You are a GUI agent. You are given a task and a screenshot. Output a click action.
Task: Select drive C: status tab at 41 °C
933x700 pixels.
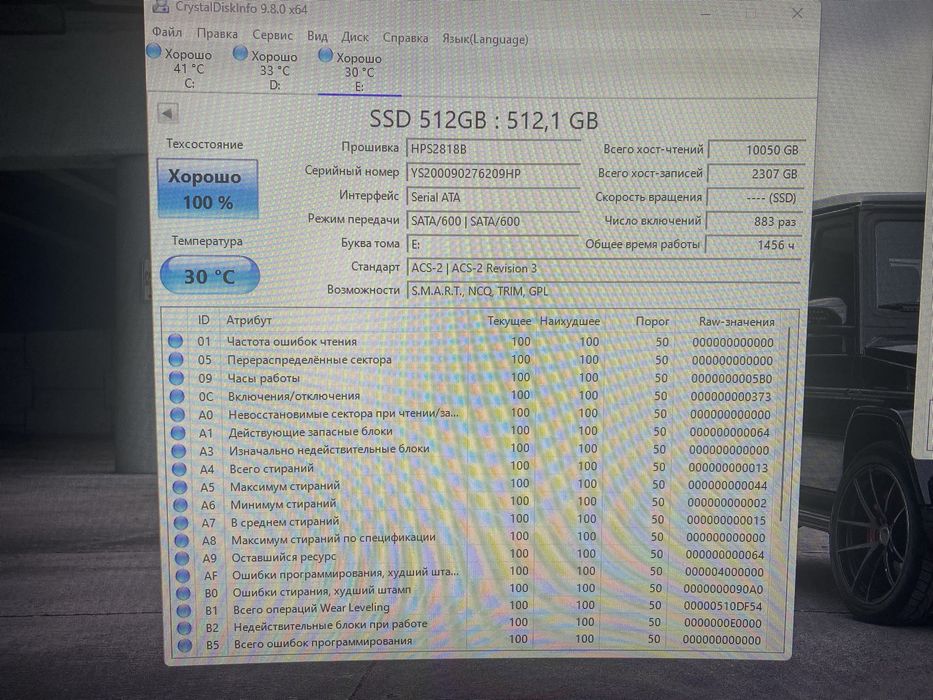[x=180, y=67]
